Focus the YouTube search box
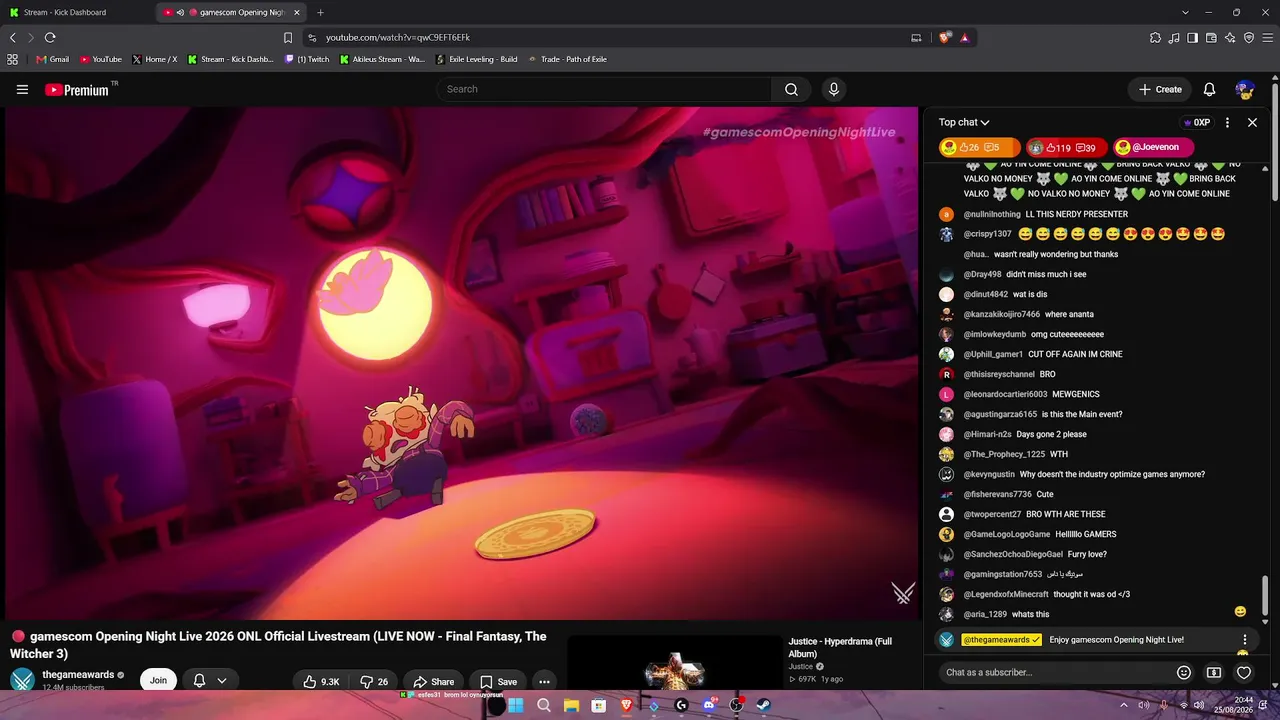The width and height of the screenshot is (1280, 720). [604, 89]
